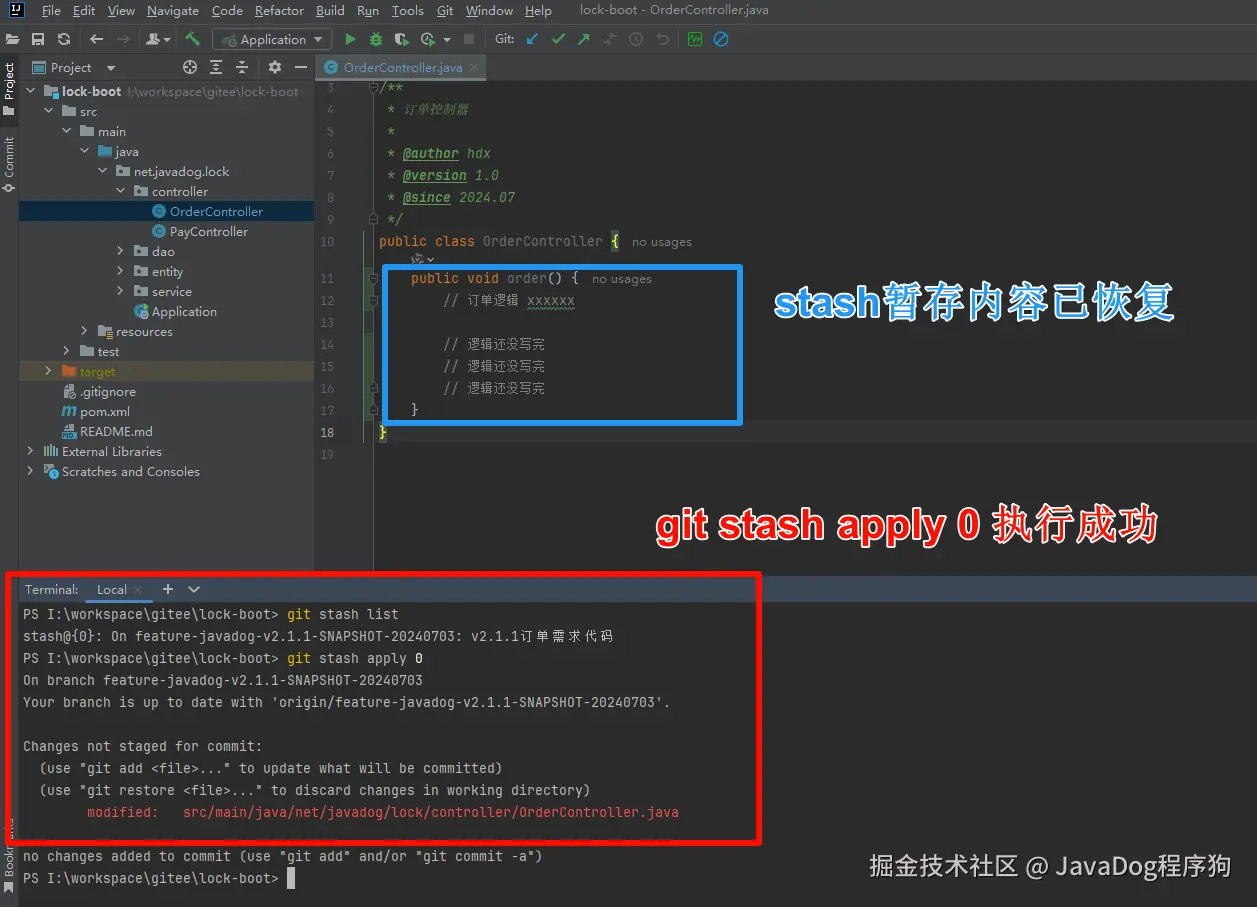
Task: Build project with the hammer icon
Action: pyautogui.click(x=193, y=39)
